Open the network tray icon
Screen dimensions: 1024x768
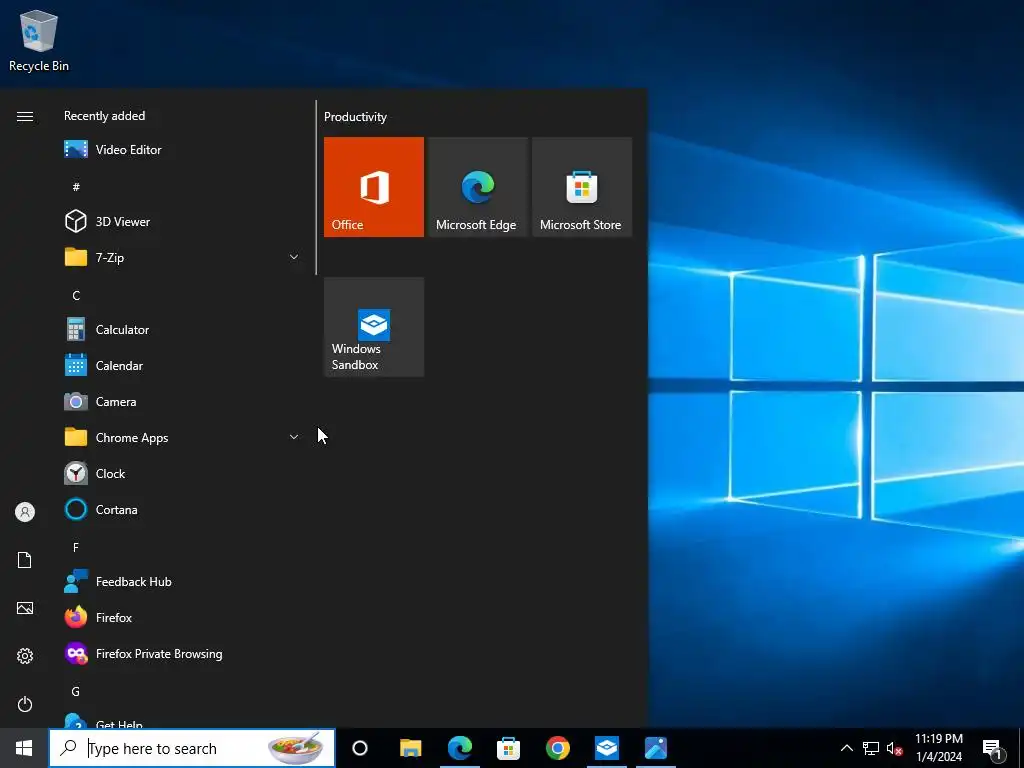[x=871, y=748]
